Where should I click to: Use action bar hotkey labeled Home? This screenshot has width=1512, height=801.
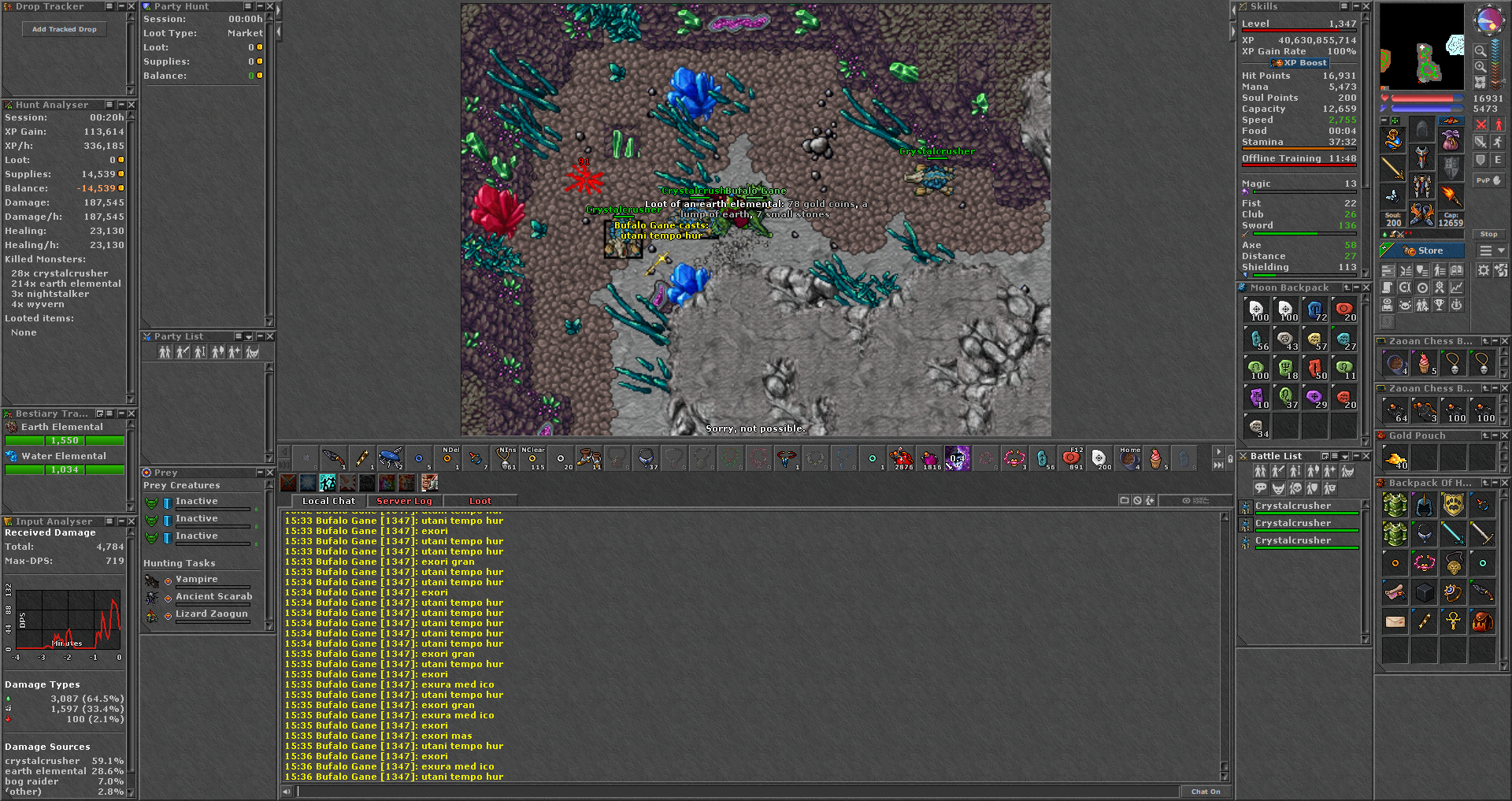tap(1129, 458)
